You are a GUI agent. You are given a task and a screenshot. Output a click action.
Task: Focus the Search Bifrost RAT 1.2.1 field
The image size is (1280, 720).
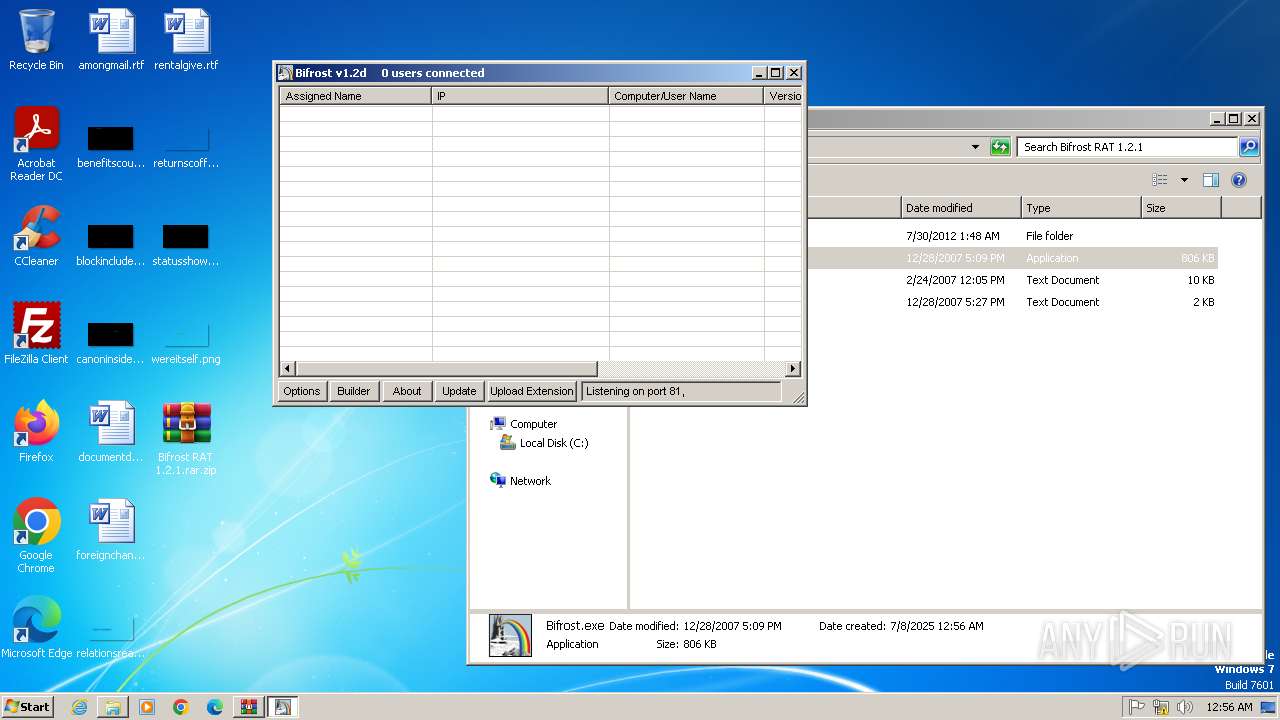[1128, 147]
